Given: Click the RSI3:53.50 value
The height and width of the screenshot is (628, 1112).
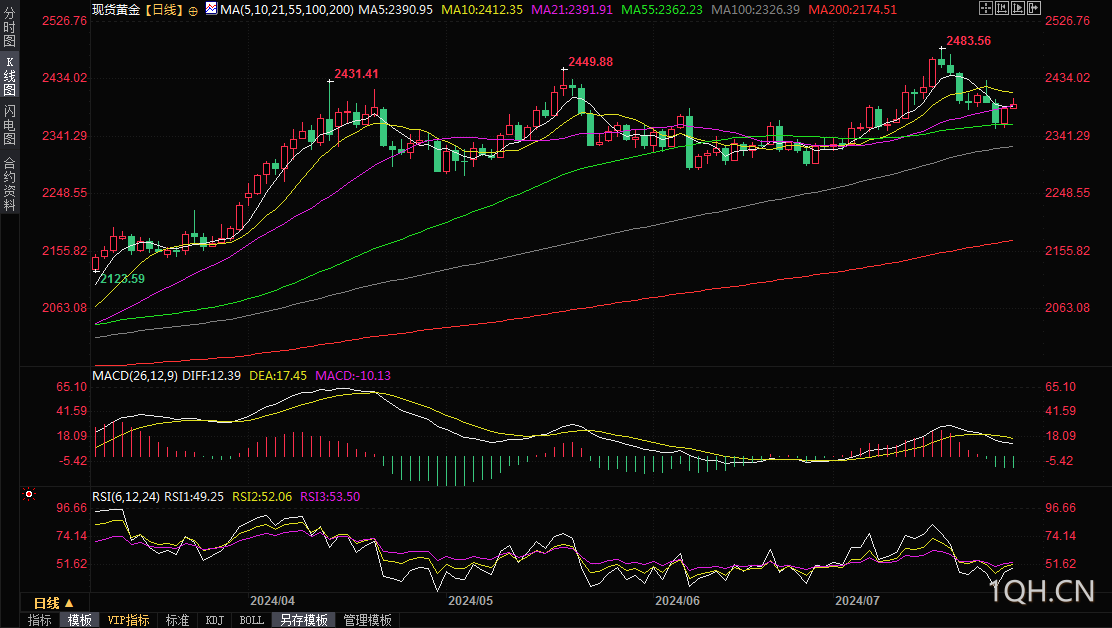Looking at the screenshot, I should (x=330, y=497).
